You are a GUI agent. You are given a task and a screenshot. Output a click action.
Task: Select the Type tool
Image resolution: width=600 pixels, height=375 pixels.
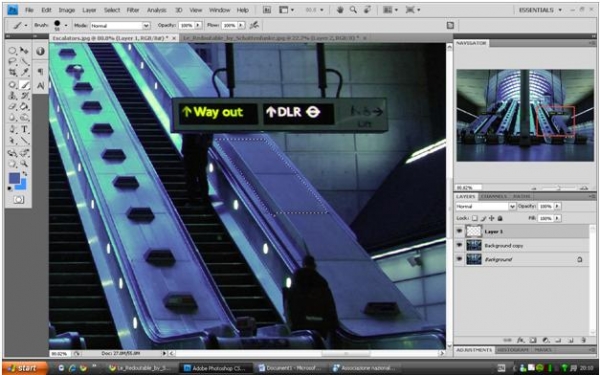[25, 129]
